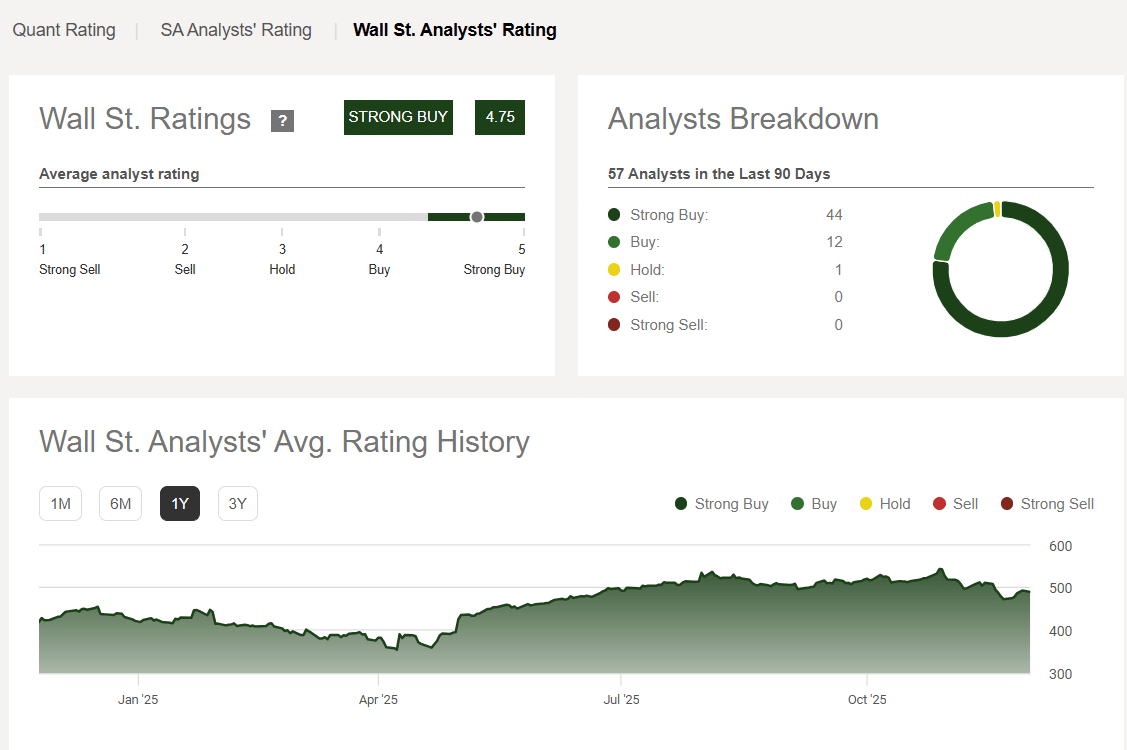This screenshot has width=1127, height=750.
Task: Click the STRONG BUY rating badge
Action: pos(398,117)
